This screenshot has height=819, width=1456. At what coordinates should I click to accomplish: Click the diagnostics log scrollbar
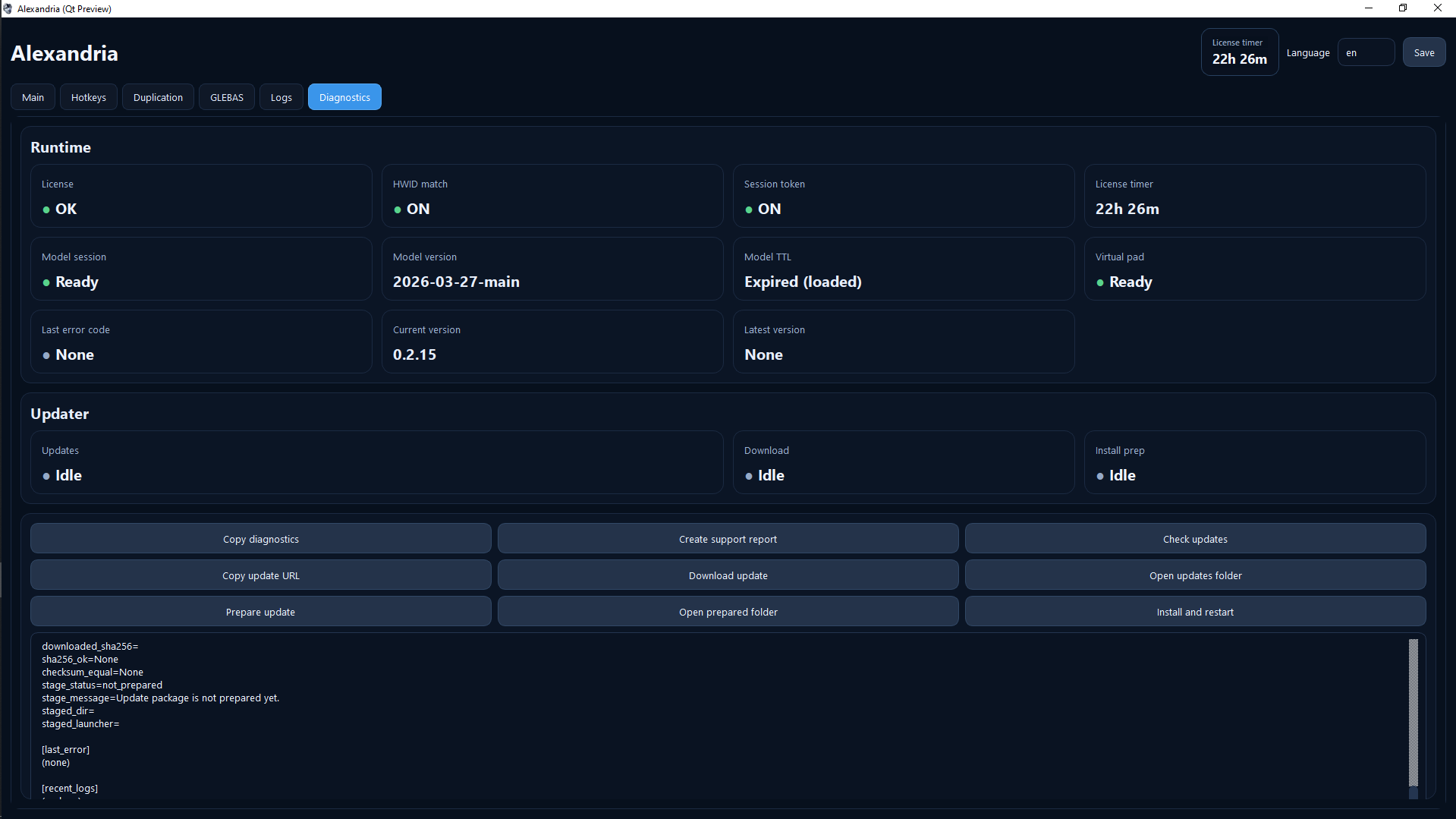(x=1414, y=713)
